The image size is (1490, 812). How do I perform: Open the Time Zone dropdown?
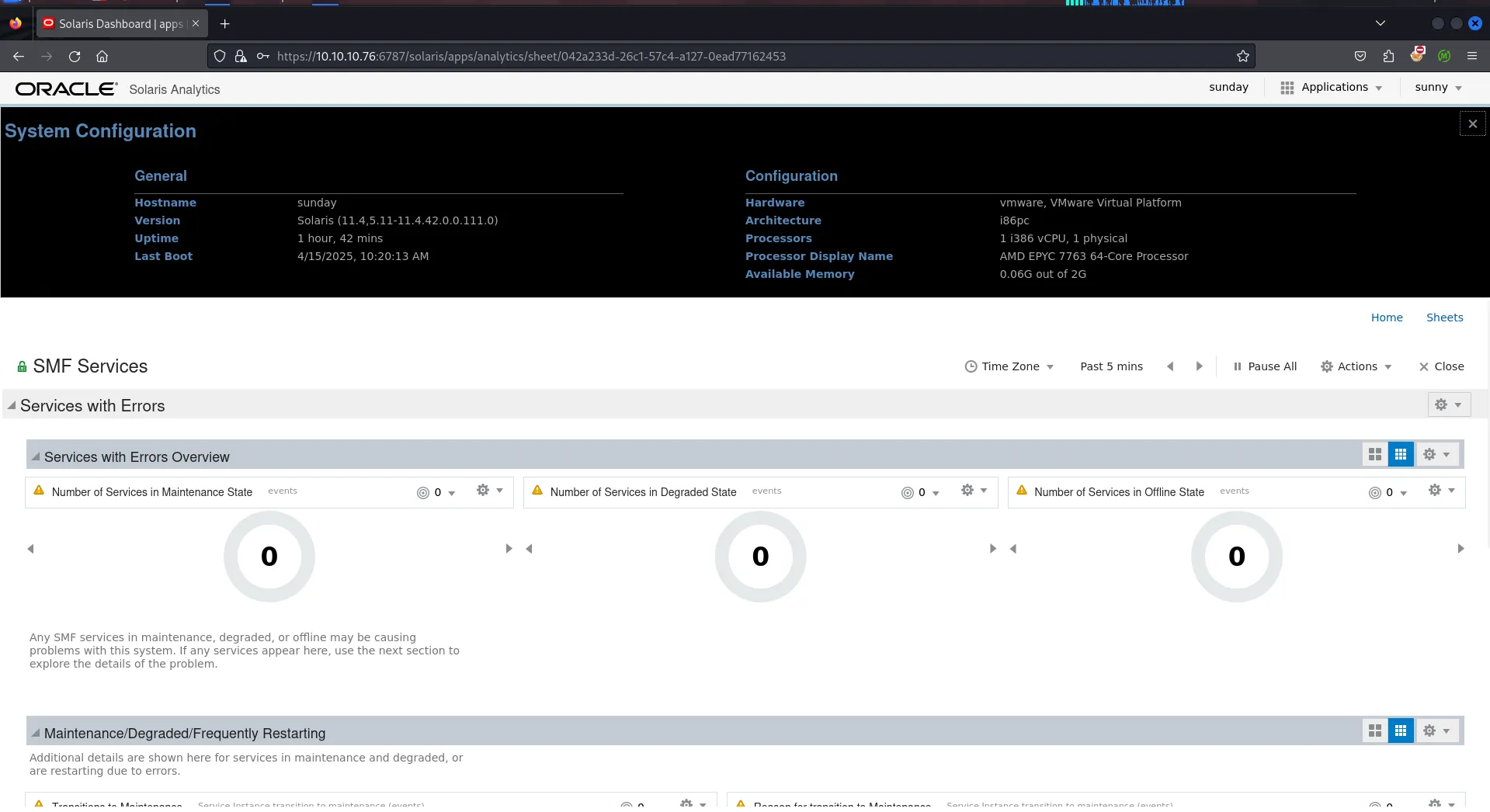pos(1009,366)
